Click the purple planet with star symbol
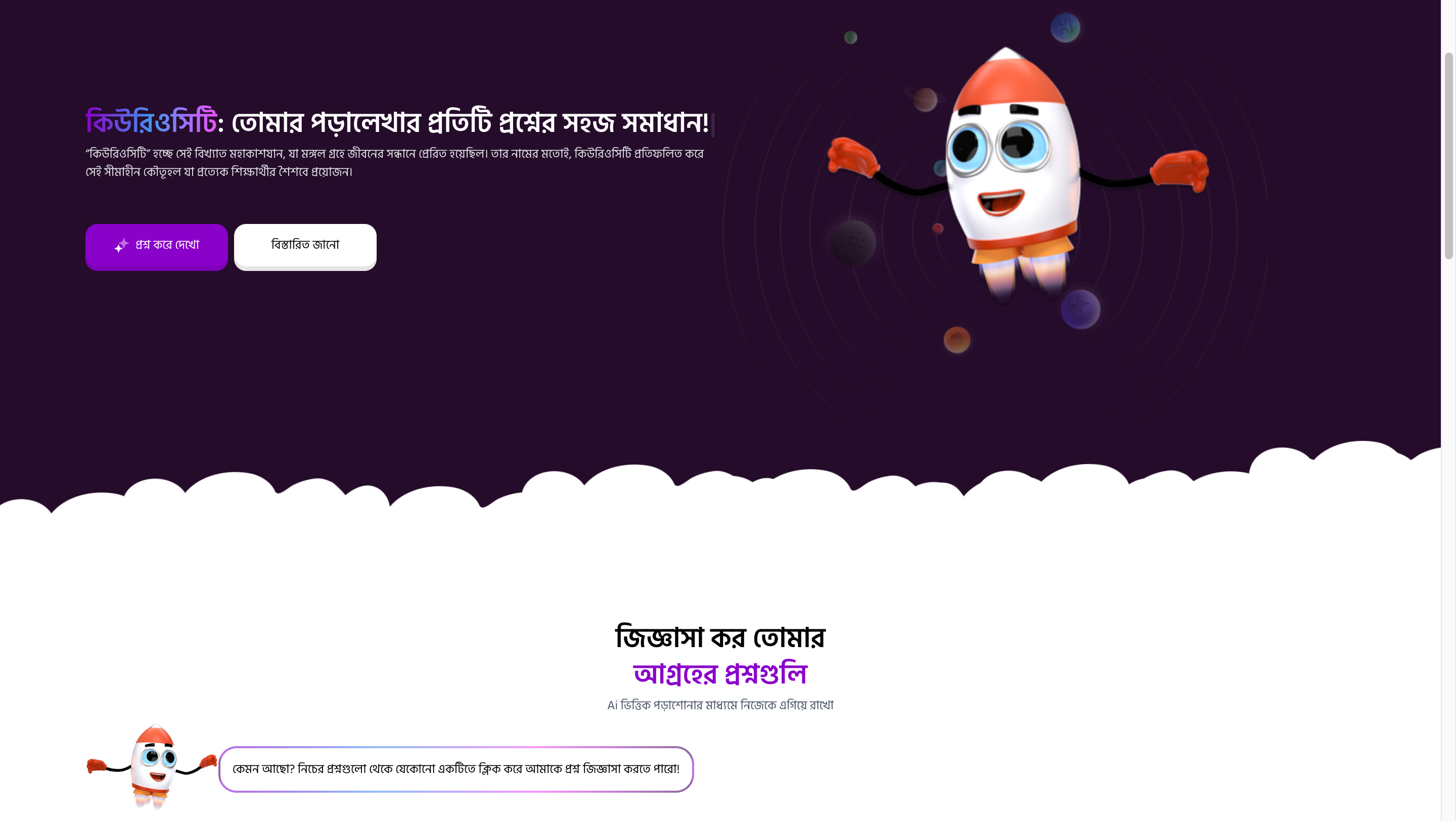Viewport: 1456px width, 821px height. pyautogui.click(x=1080, y=309)
